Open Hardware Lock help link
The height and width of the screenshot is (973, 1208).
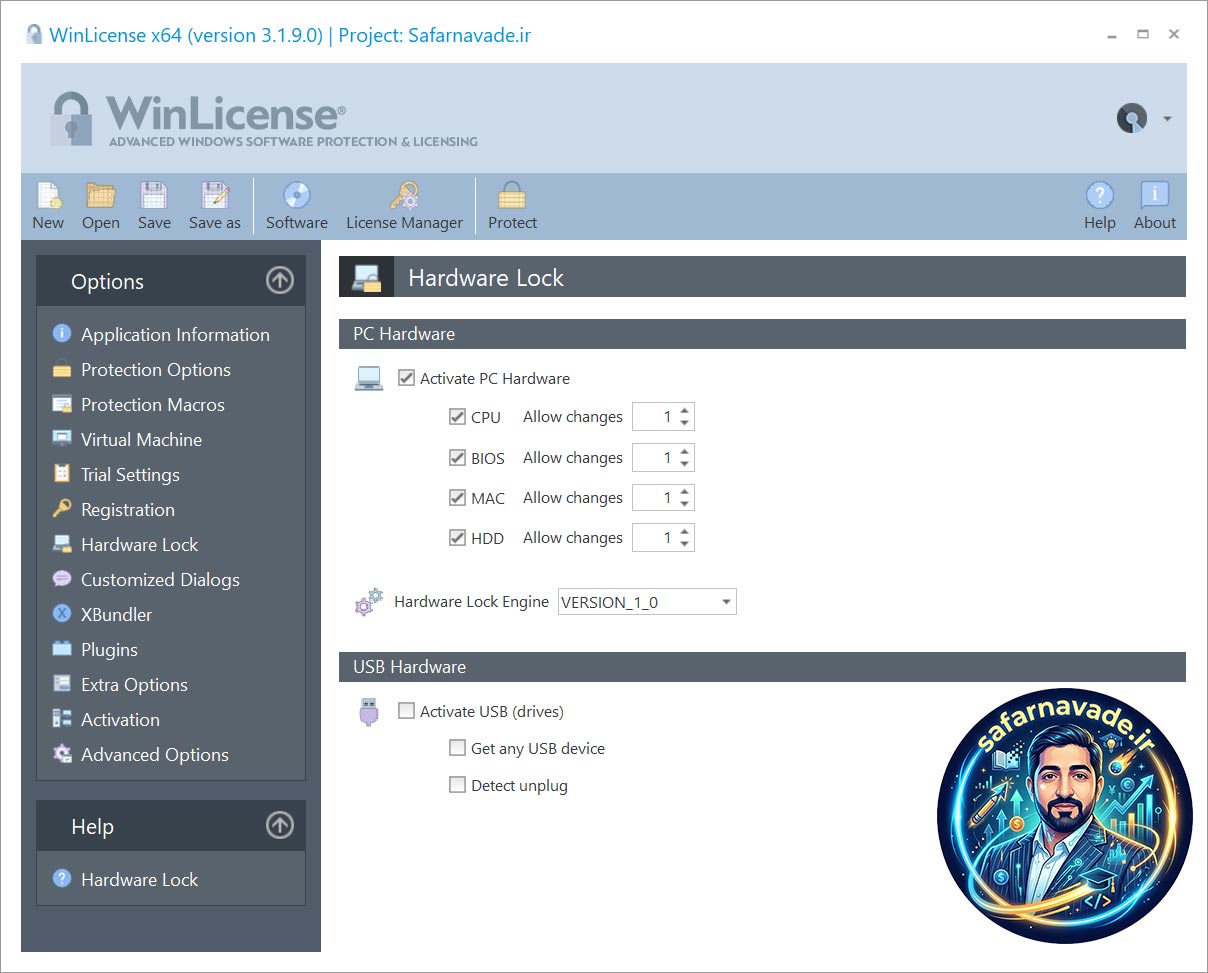tap(140, 879)
